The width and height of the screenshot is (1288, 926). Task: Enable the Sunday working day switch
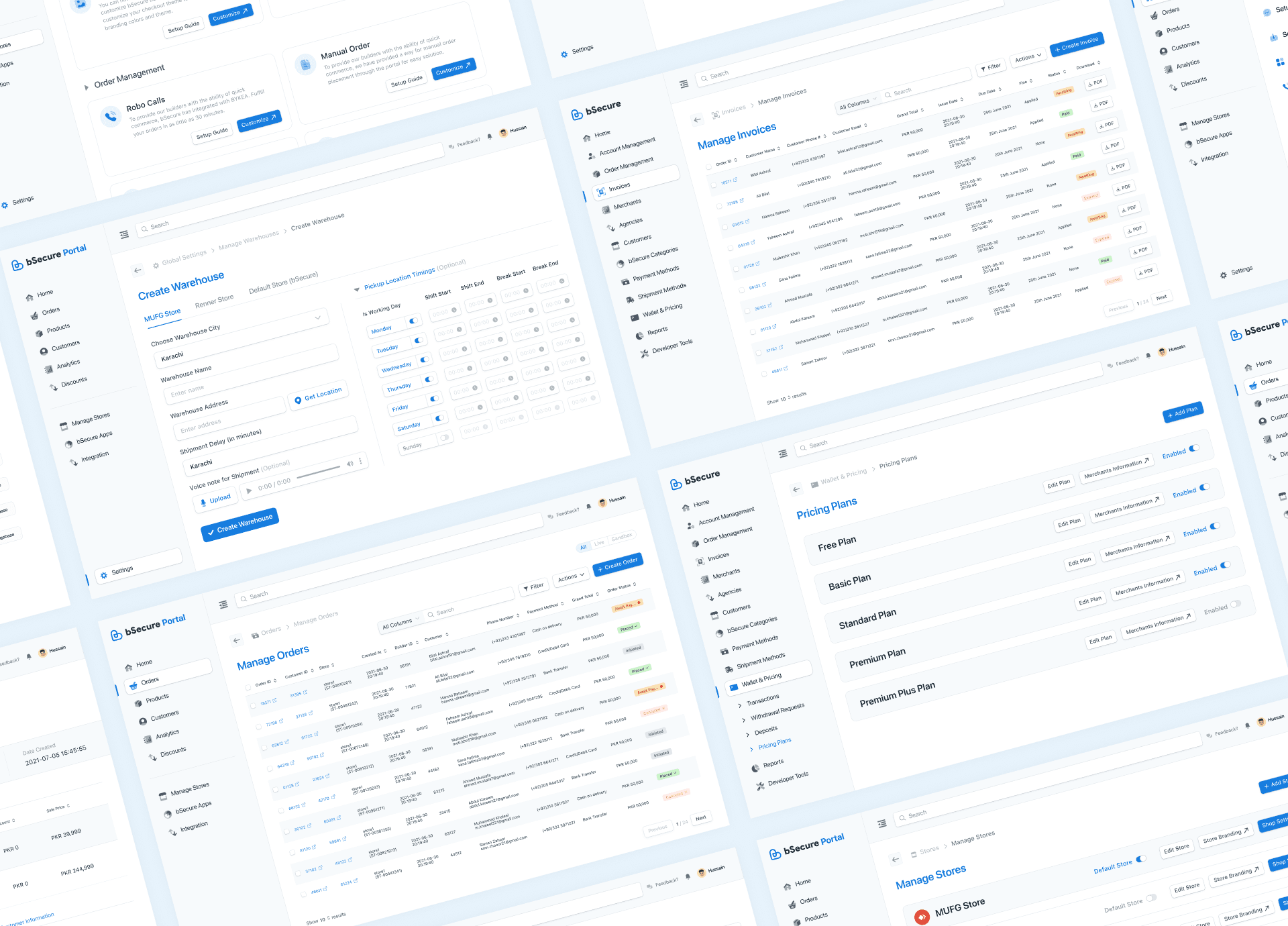(x=444, y=438)
